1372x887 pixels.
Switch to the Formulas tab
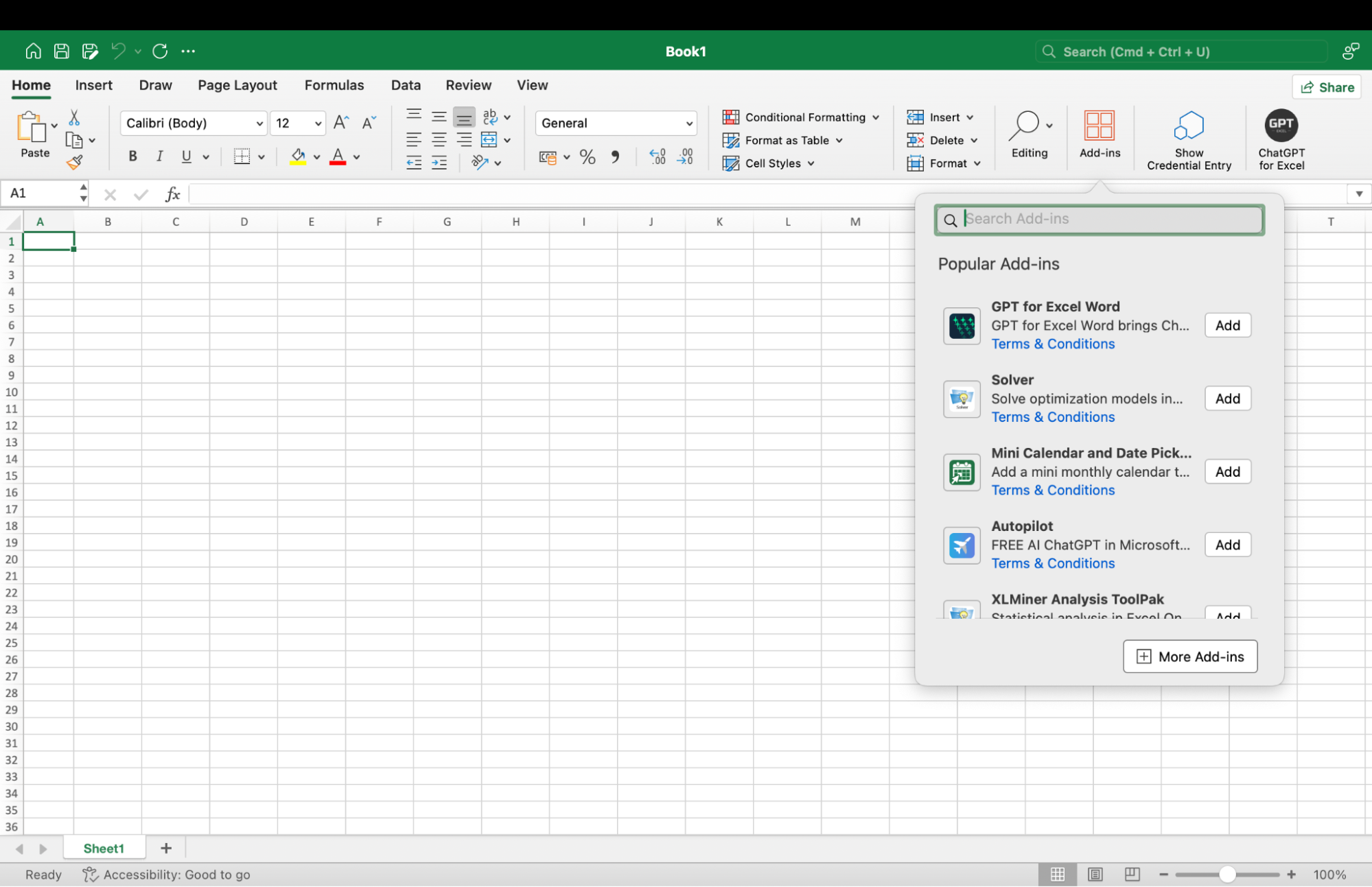click(x=334, y=85)
